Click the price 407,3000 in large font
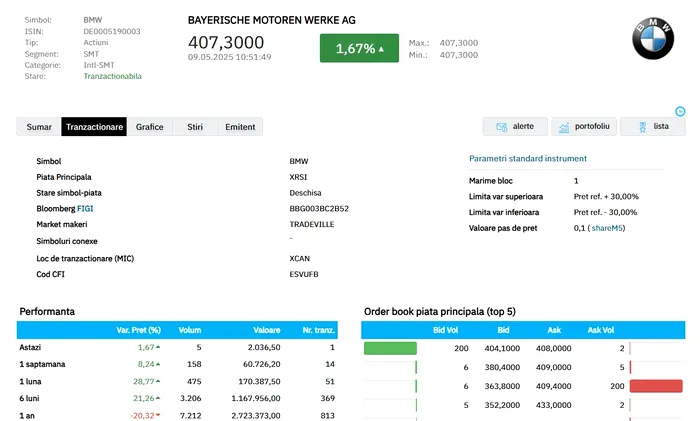 (226, 42)
